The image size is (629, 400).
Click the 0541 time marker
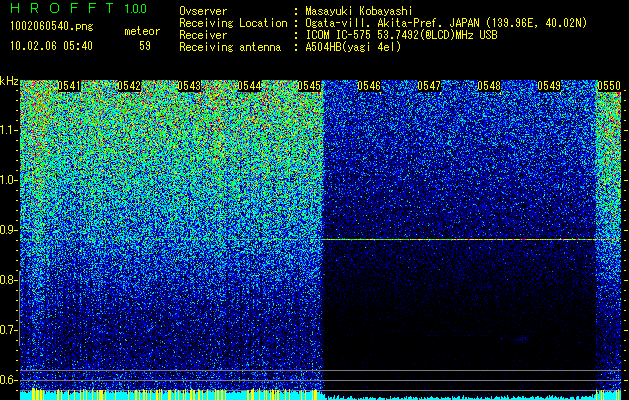(x=69, y=86)
